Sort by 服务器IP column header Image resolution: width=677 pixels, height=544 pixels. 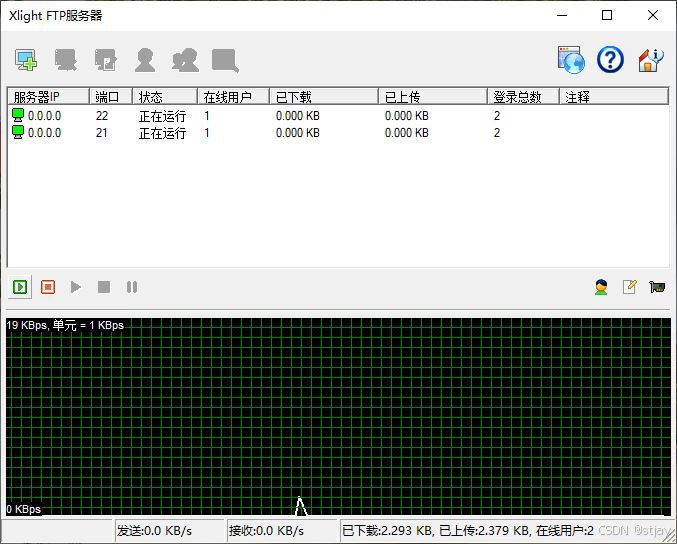click(x=48, y=97)
